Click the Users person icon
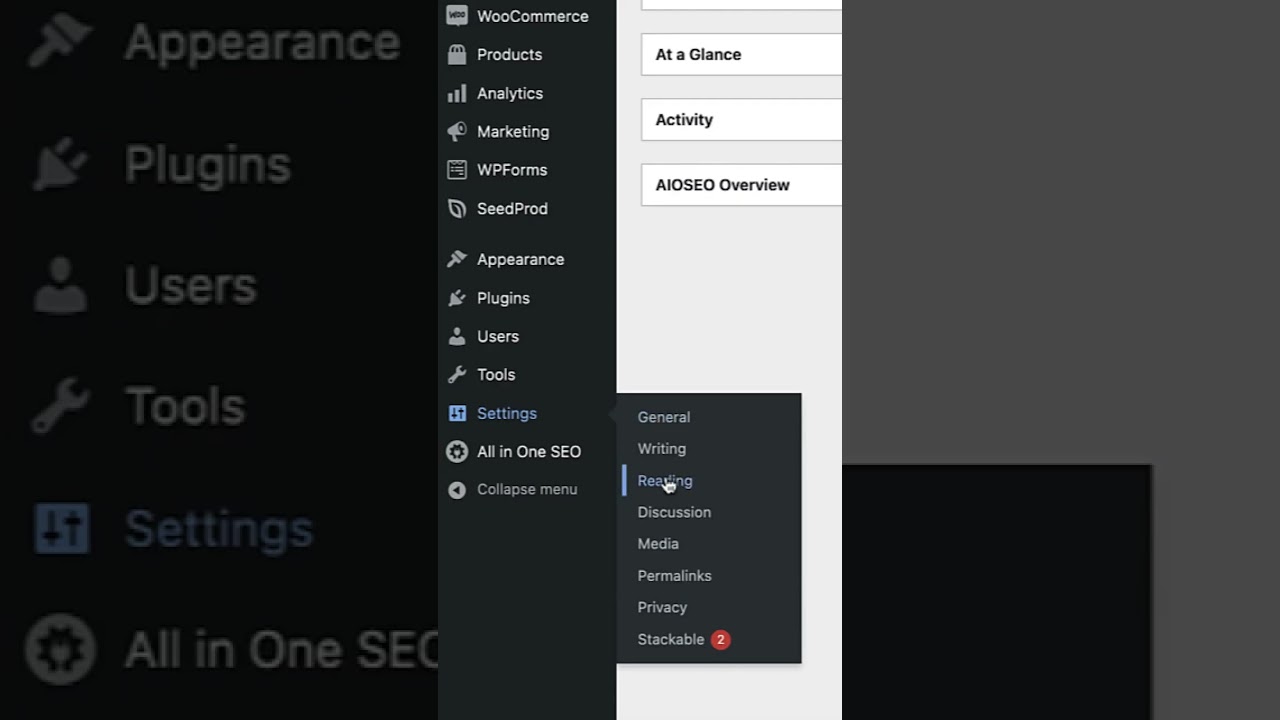The height and width of the screenshot is (720, 1280). pyautogui.click(x=457, y=336)
